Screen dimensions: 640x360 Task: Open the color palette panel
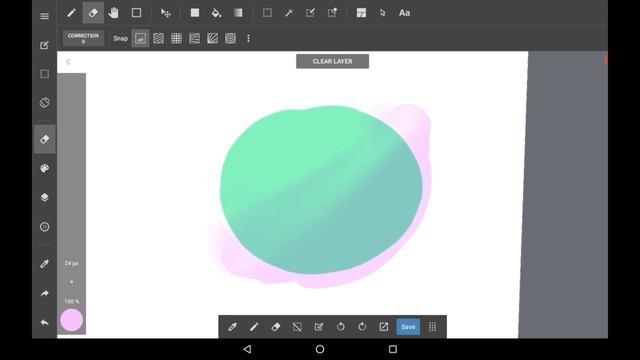click(44, 168)
